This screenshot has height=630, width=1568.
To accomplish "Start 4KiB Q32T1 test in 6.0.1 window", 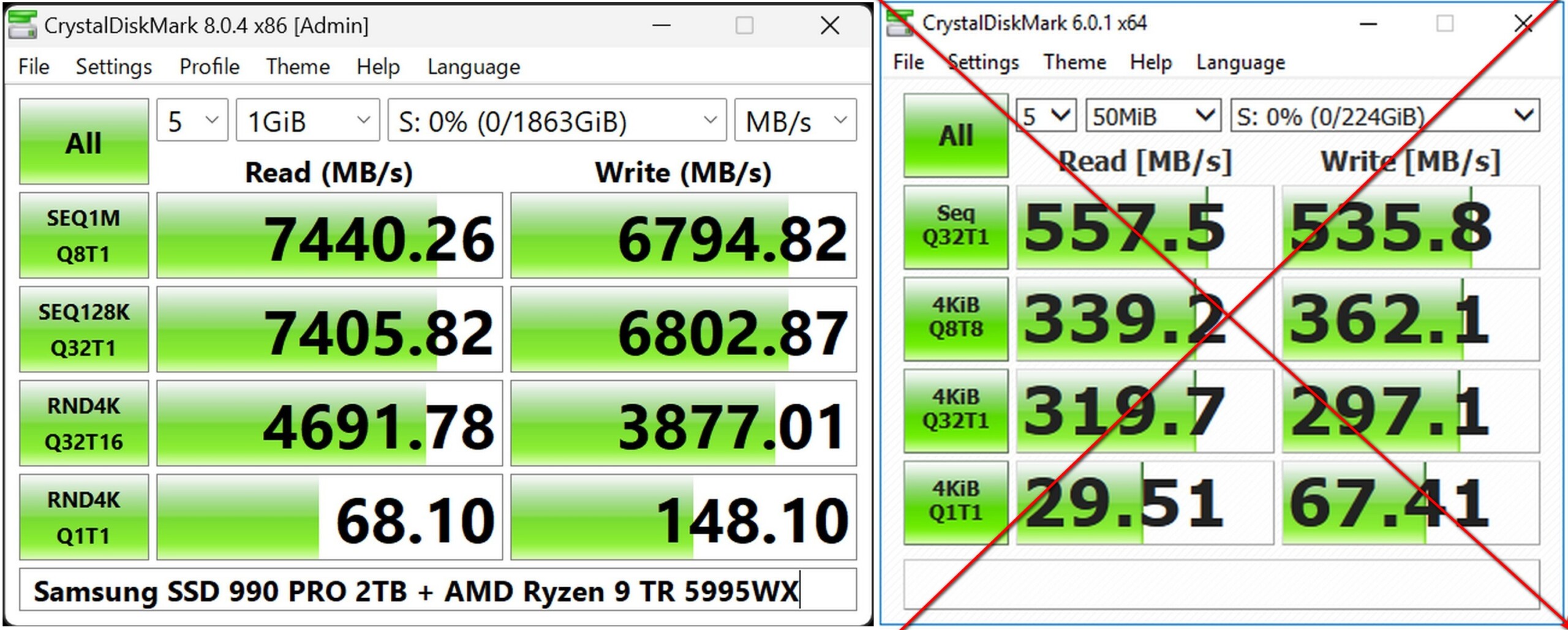I will (x=956, y=411).
